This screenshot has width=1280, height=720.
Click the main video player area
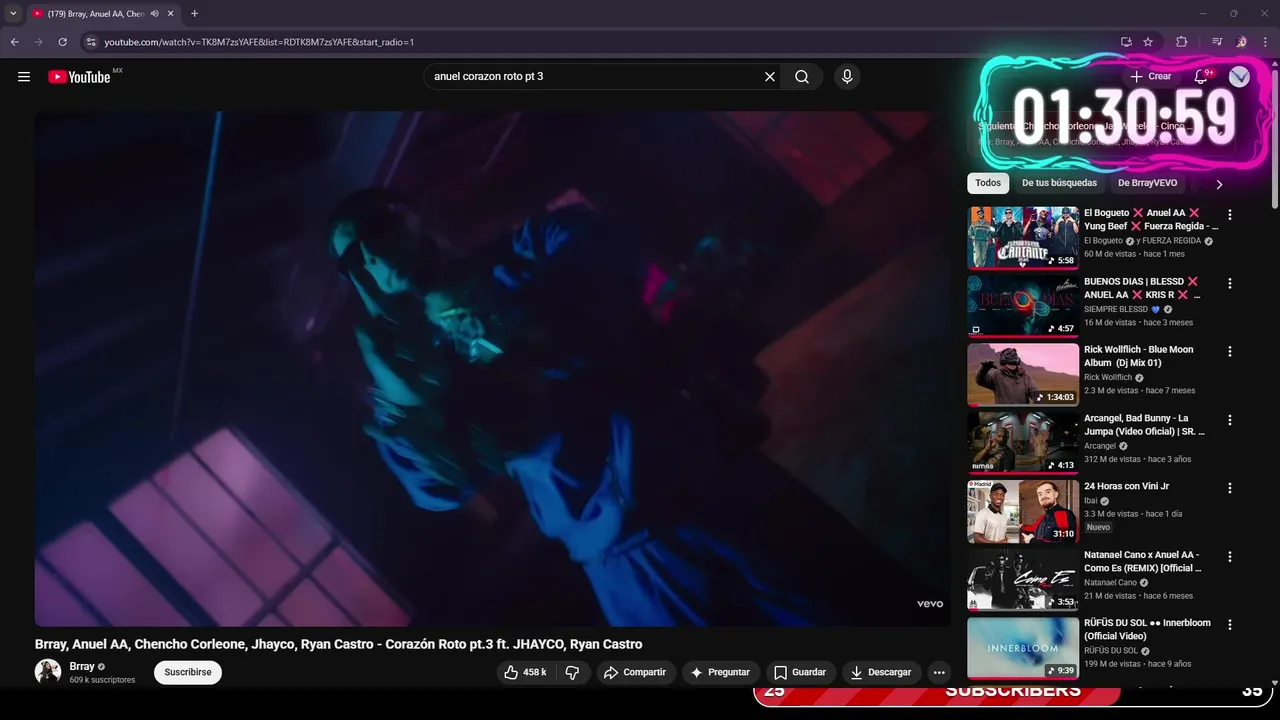[493, 368]
